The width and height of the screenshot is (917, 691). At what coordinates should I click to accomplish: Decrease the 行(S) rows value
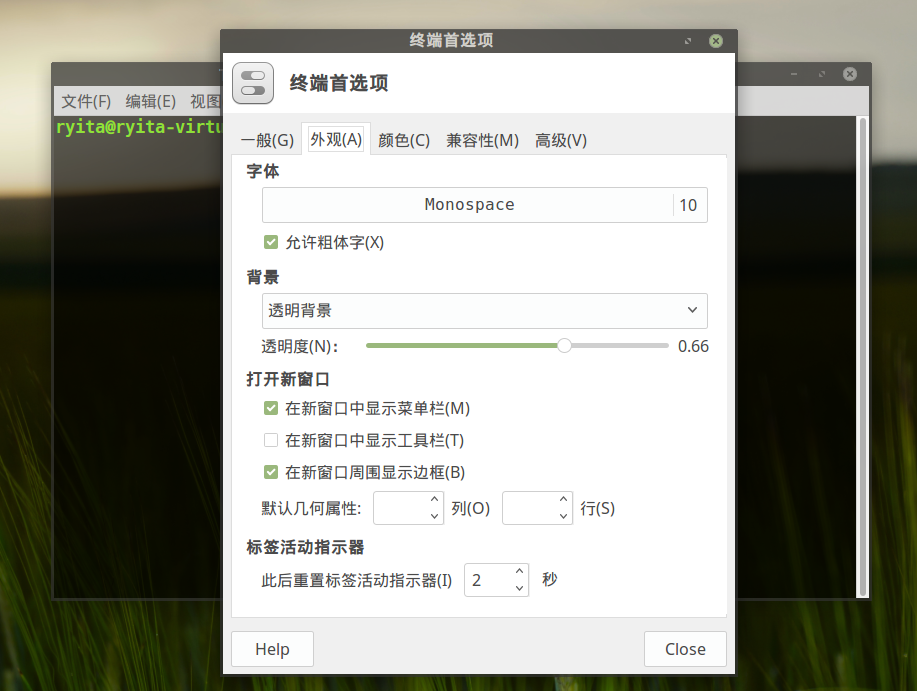pos(564,516)
